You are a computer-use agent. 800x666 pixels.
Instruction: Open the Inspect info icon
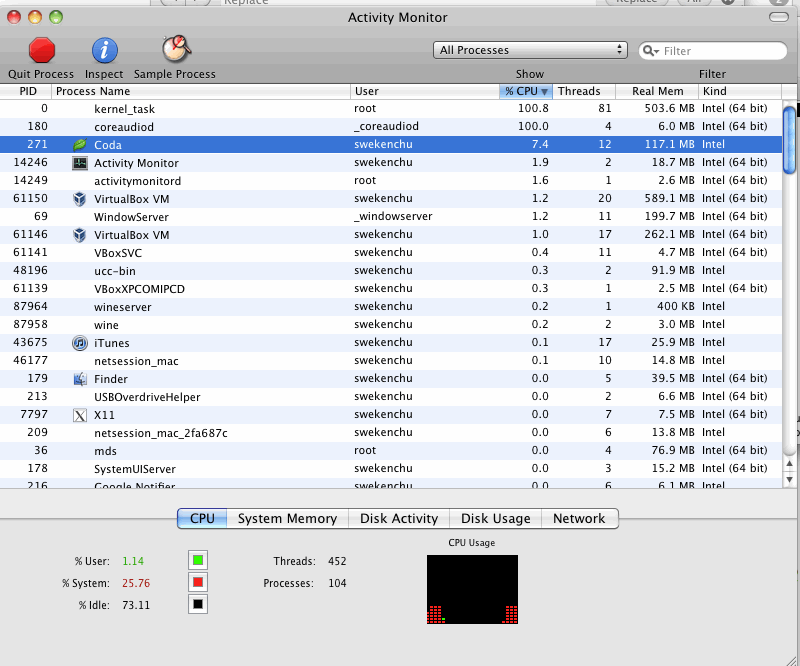105,51
